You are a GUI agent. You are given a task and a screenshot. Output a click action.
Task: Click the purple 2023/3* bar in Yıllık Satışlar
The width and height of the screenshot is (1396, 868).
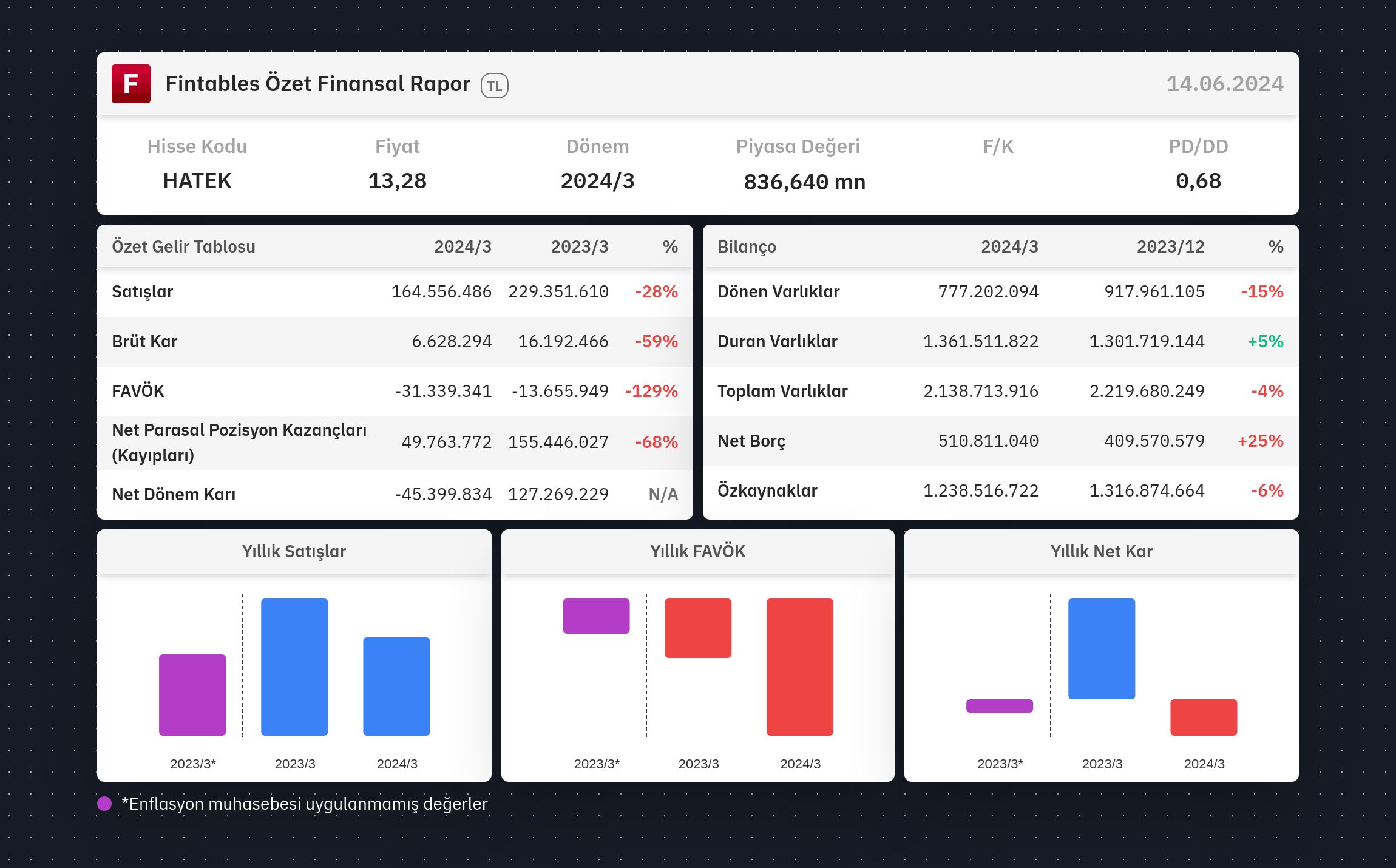(x=192, y=695)
